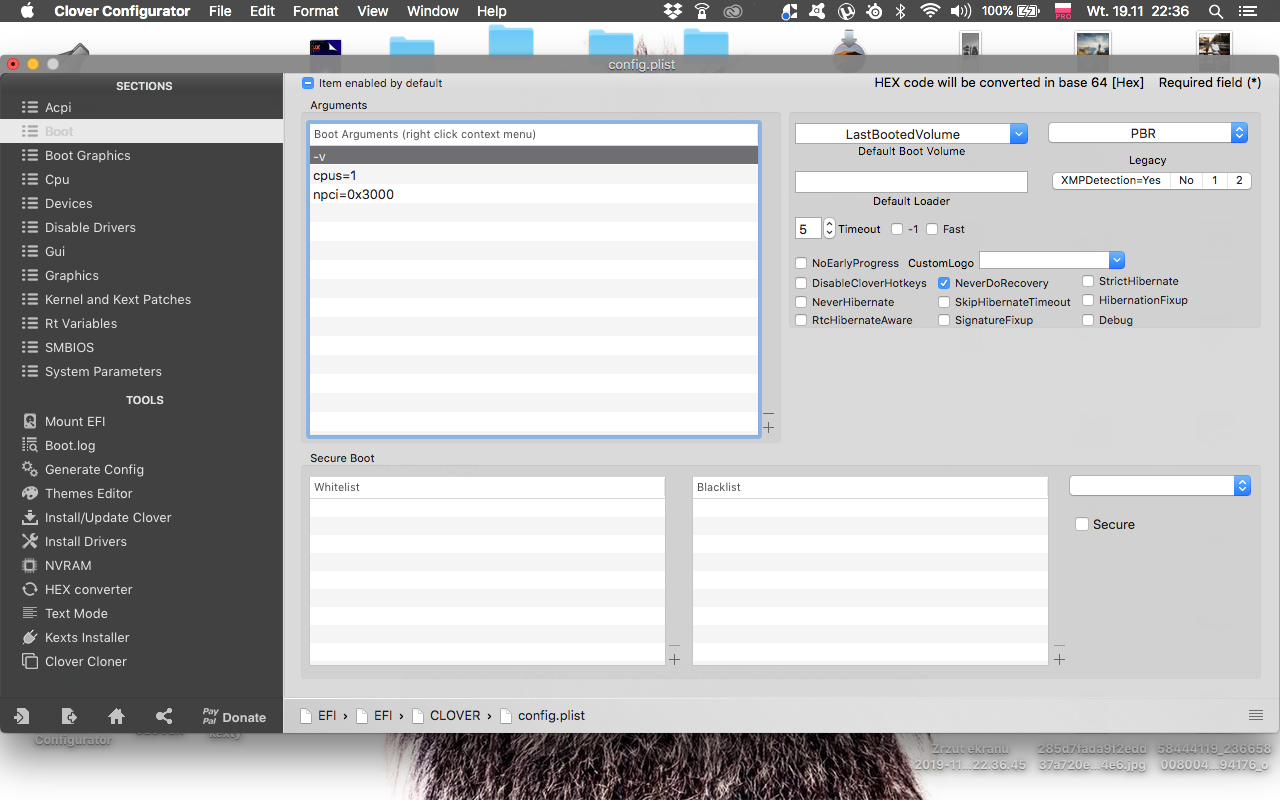Enable the NeverHibernate checkbox
This screenshot has height=800, width=1280.
pyautogui.click(x=801, y=302)
